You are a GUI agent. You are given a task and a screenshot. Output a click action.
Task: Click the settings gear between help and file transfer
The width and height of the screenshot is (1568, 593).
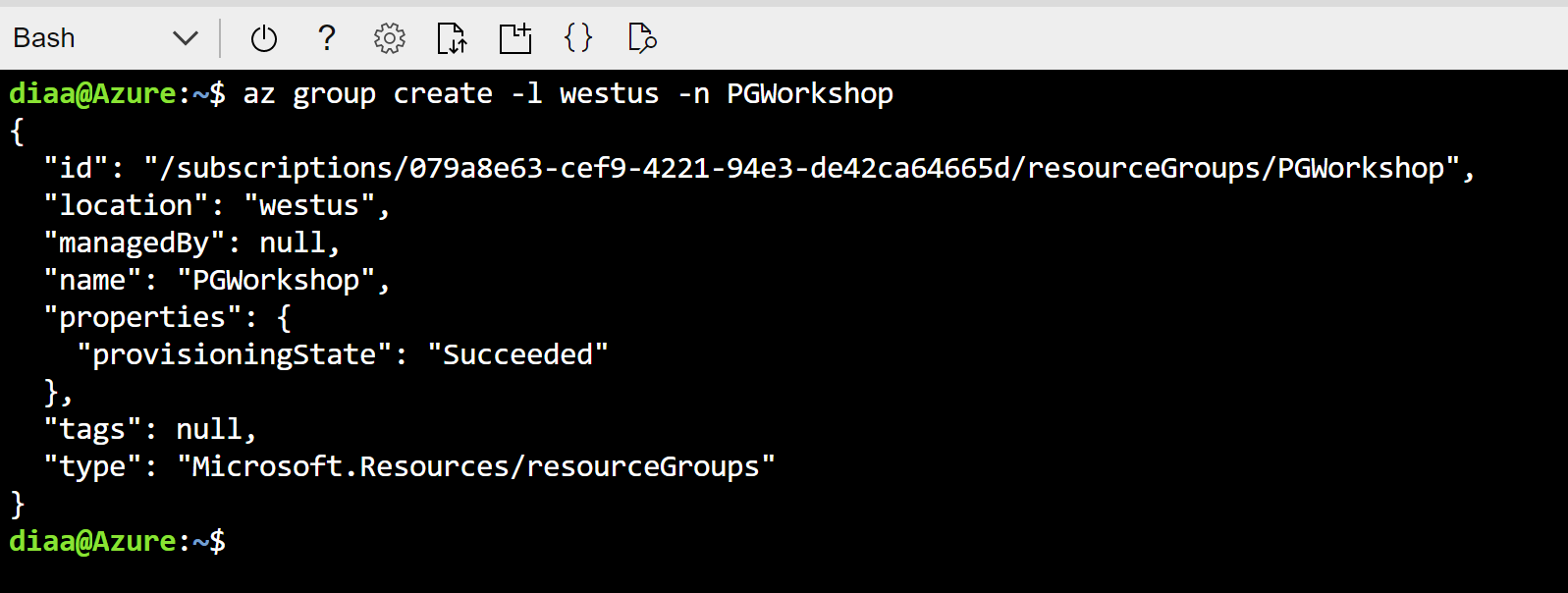[x=388, y=38]
